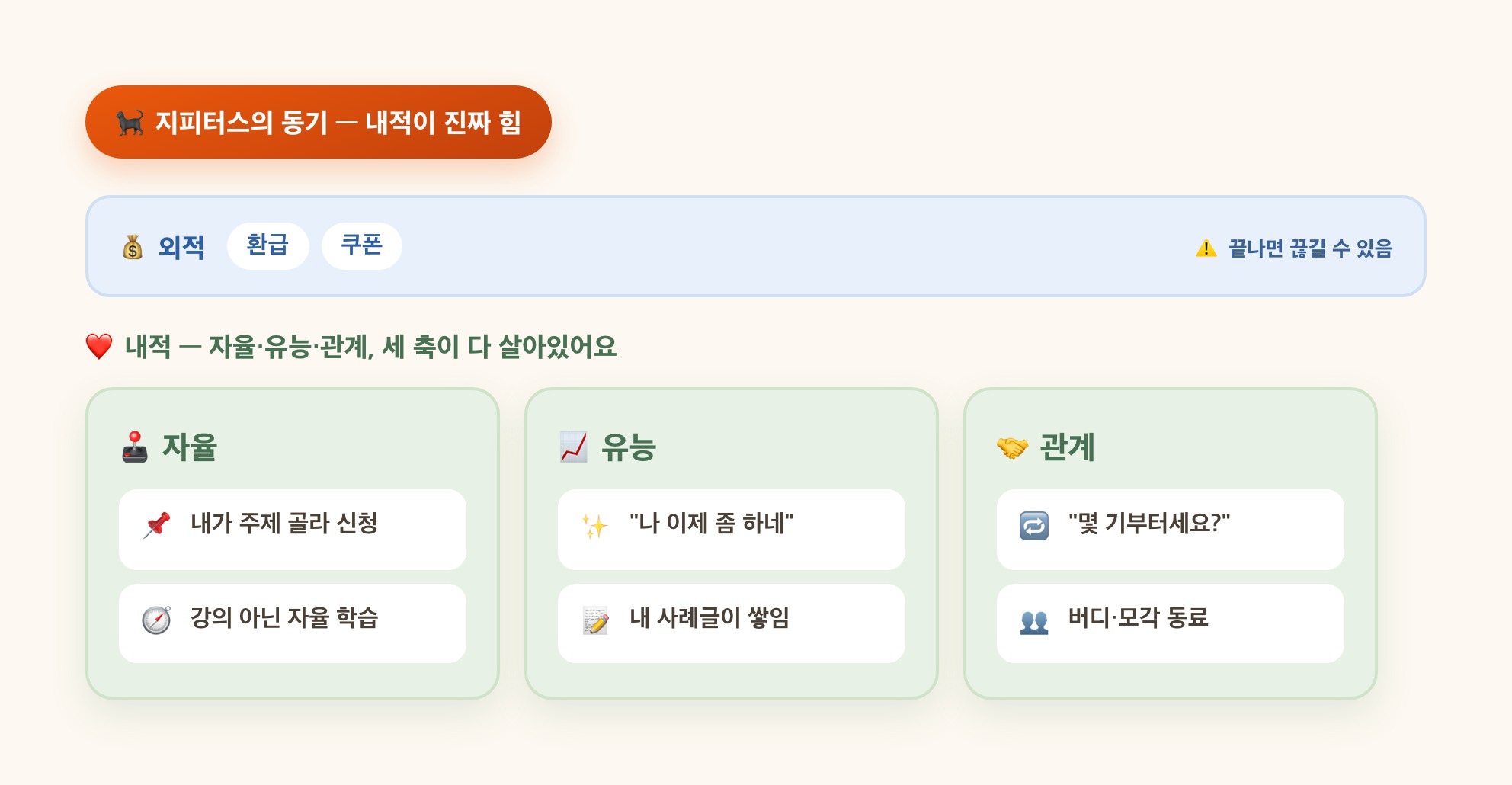This screenshot has width=1512, height=785.
Task: Select the 내 사례글이 쌓임 item
Action: click(732, 623)
